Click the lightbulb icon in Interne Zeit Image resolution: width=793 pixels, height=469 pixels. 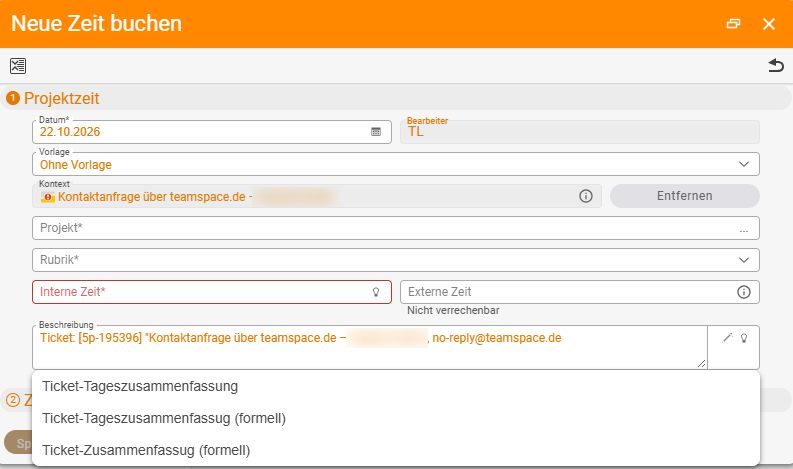376,292
